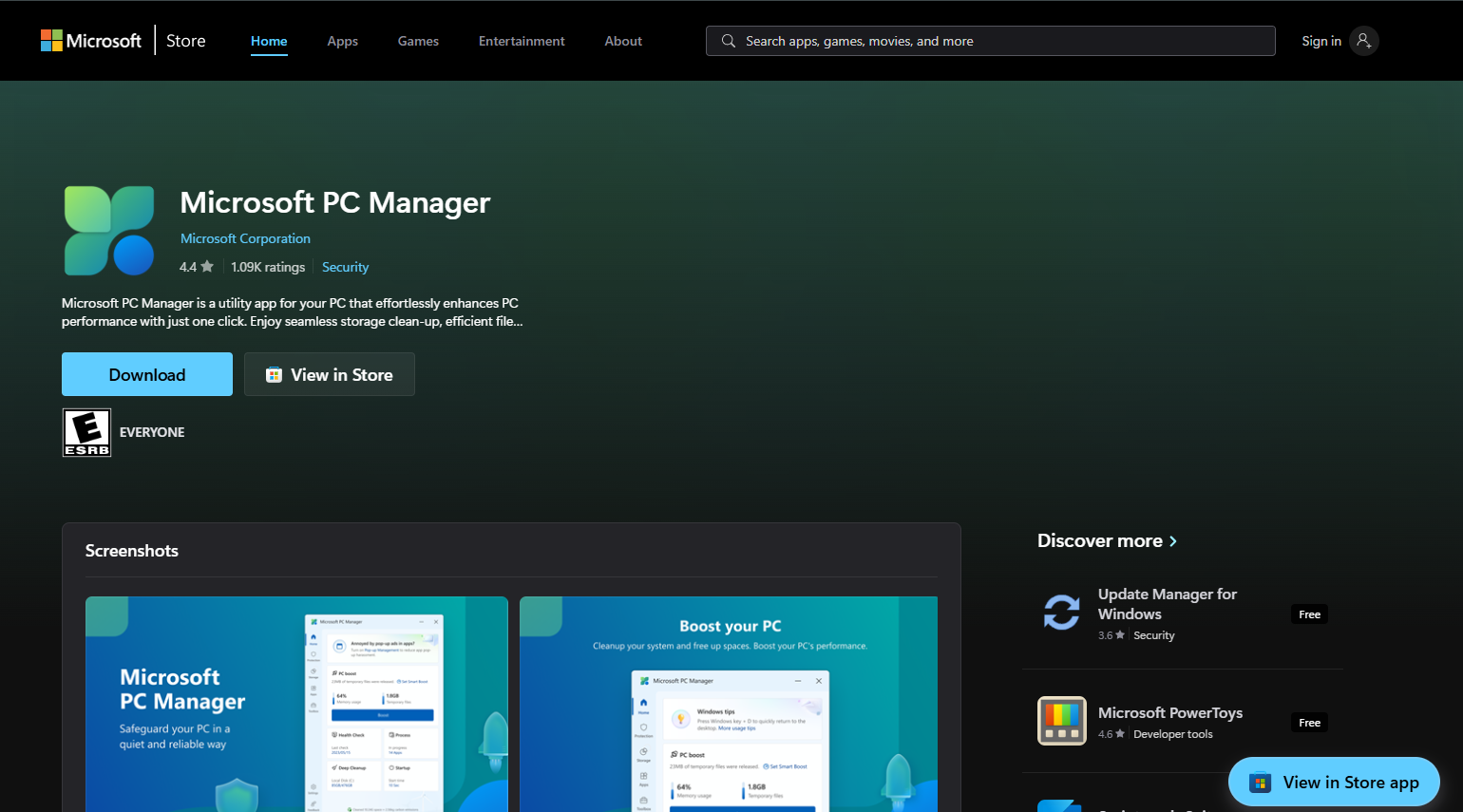
Task: Click the Free badge for Update Manager
Action: click(x=1309, y=614)
